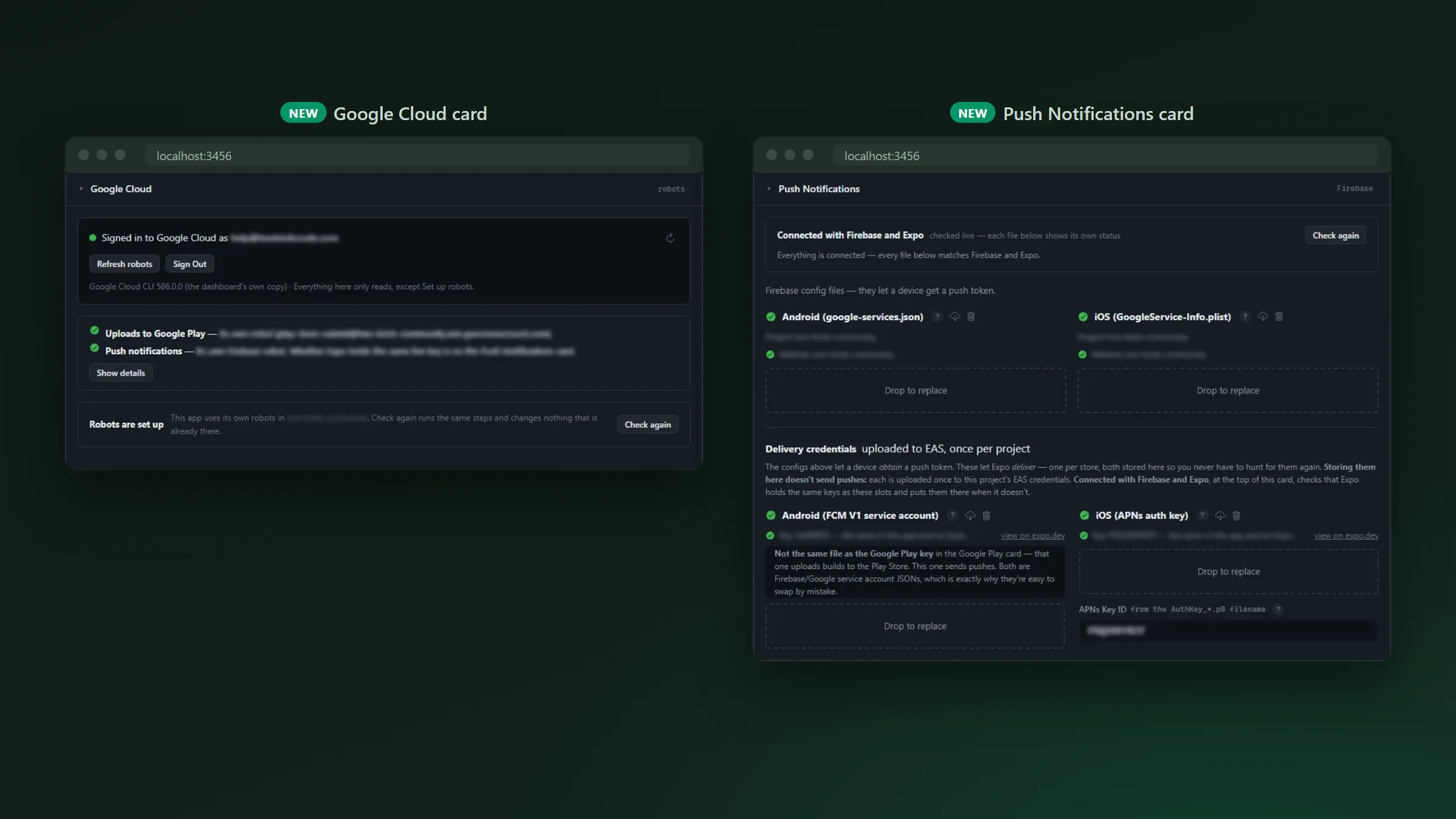Open help for Android FCM V1 service account
1456x819 pixels.
[x=952, y=516]
